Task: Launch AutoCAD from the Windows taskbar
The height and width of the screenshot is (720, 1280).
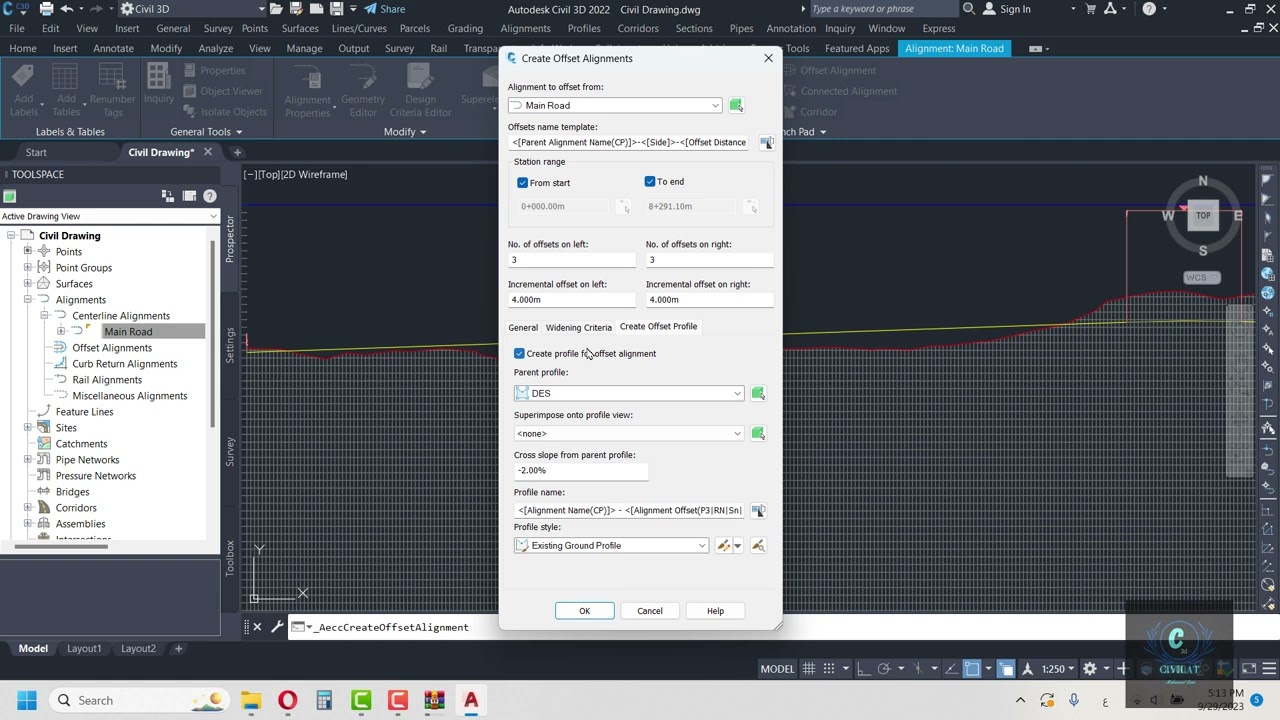Action: [471, 700]
